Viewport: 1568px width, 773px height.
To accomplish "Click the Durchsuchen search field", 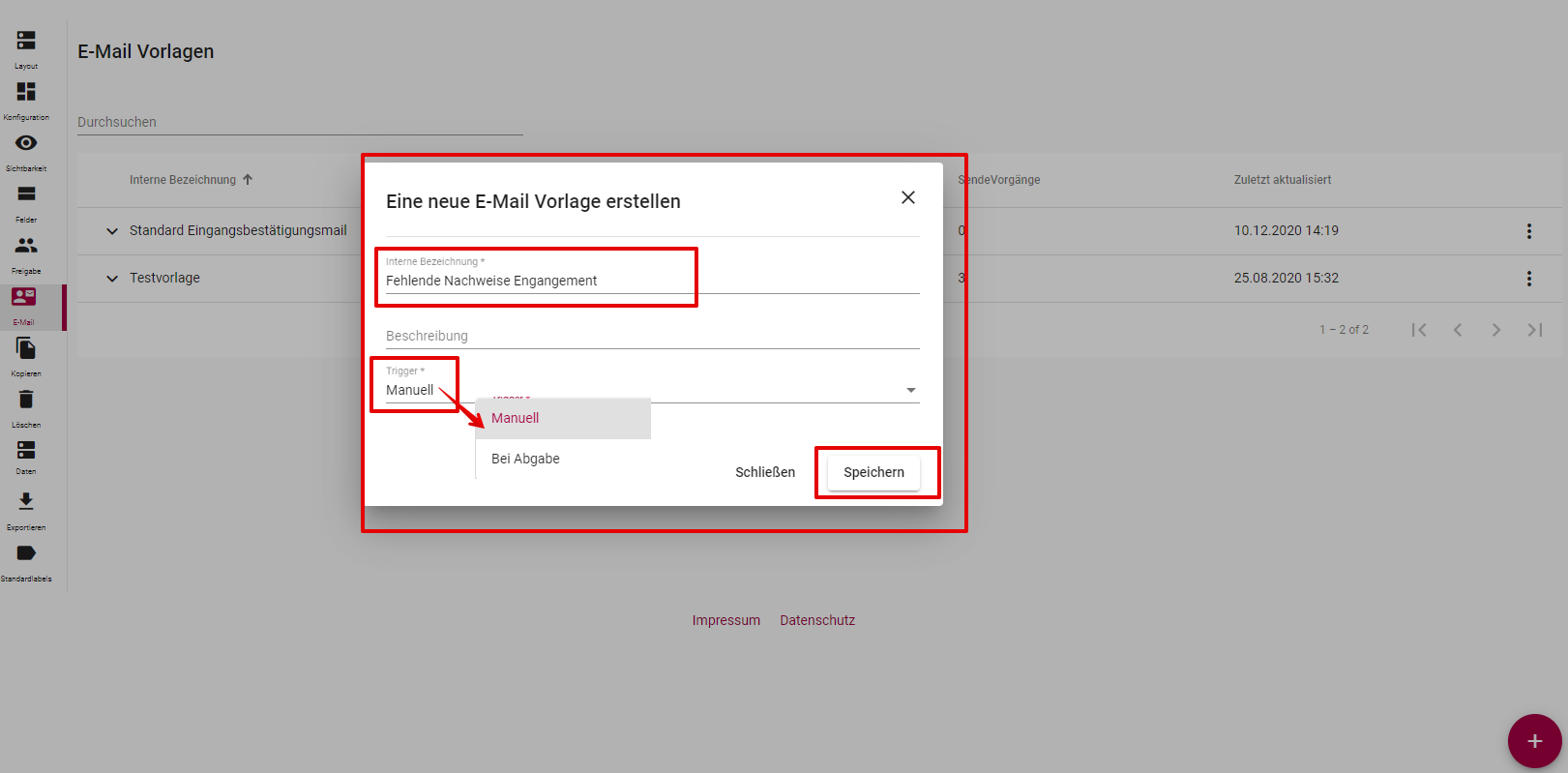I will (300, 122).
